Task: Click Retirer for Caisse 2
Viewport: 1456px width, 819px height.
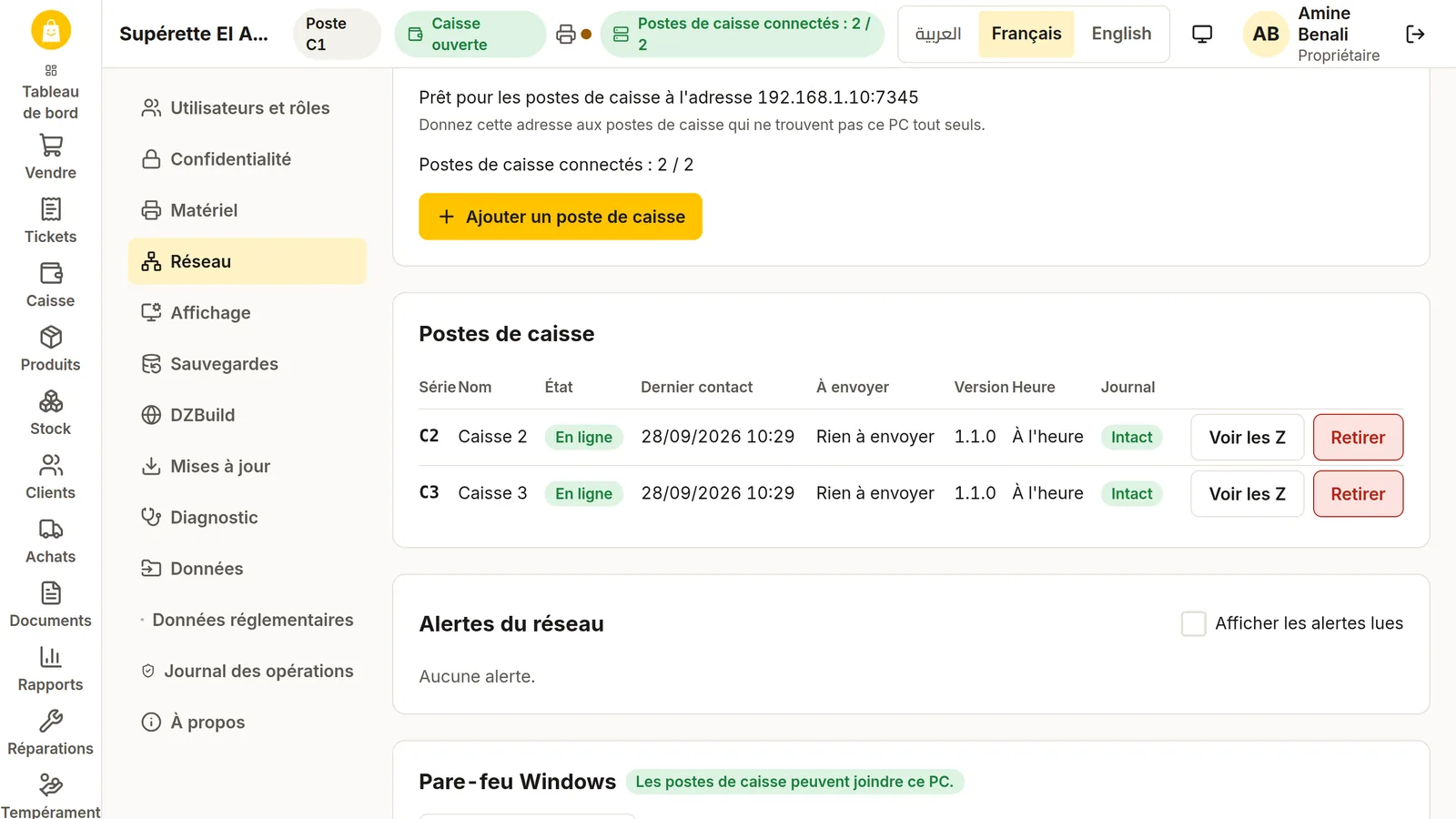Action: click(1358, 438)
